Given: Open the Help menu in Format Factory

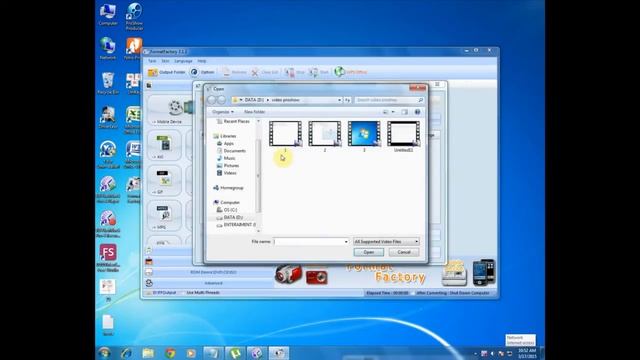Looking at the screenshot, I should point(202,61).
